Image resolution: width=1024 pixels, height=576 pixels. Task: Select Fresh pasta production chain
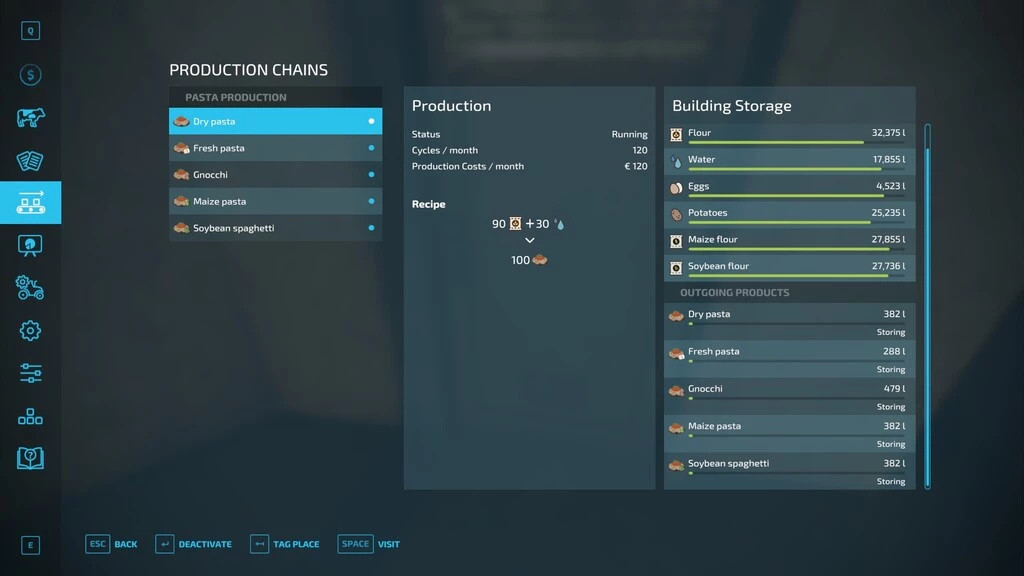(276, 148)
